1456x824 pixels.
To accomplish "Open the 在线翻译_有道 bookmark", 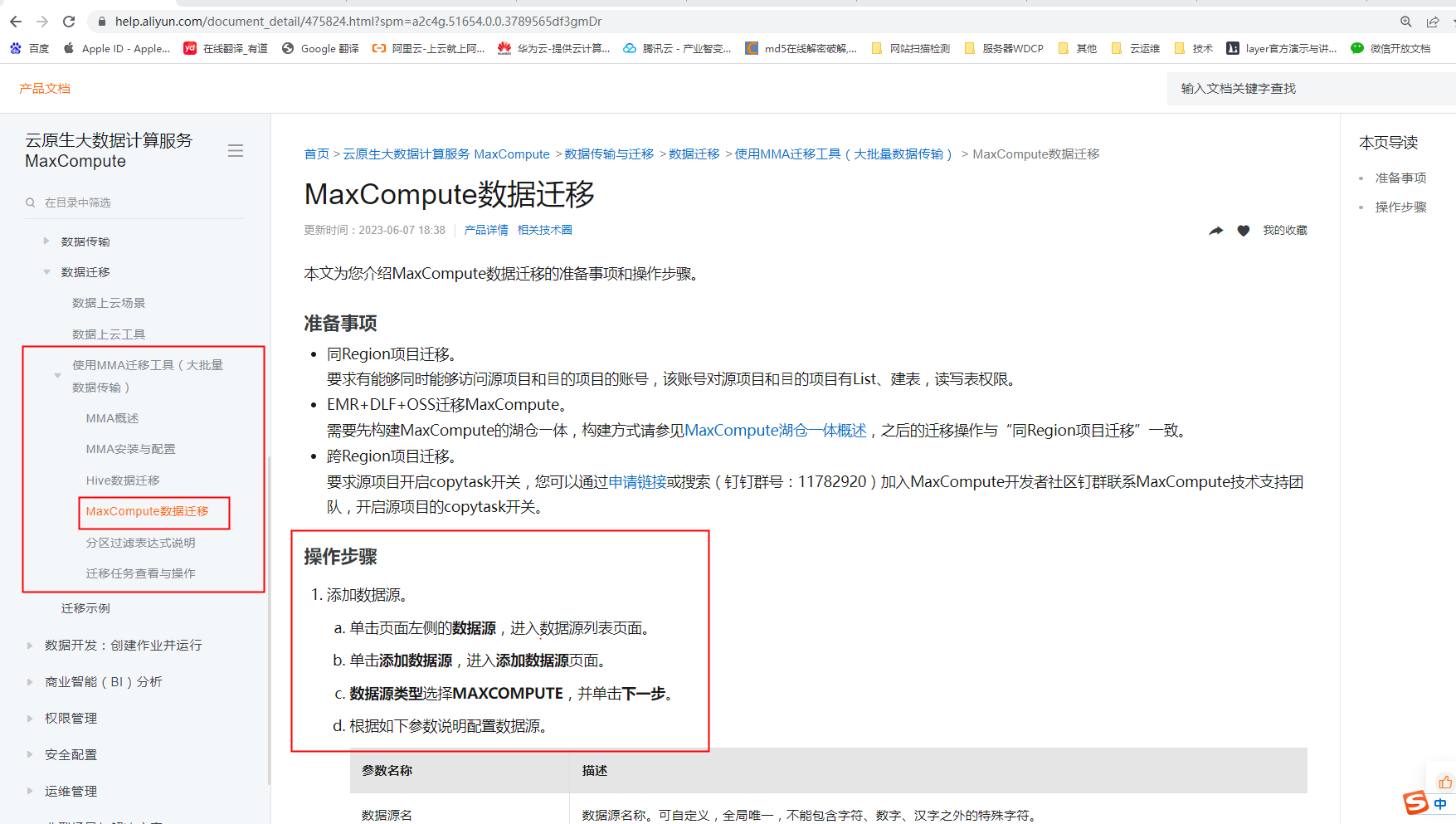I will (x=226, y=49).
